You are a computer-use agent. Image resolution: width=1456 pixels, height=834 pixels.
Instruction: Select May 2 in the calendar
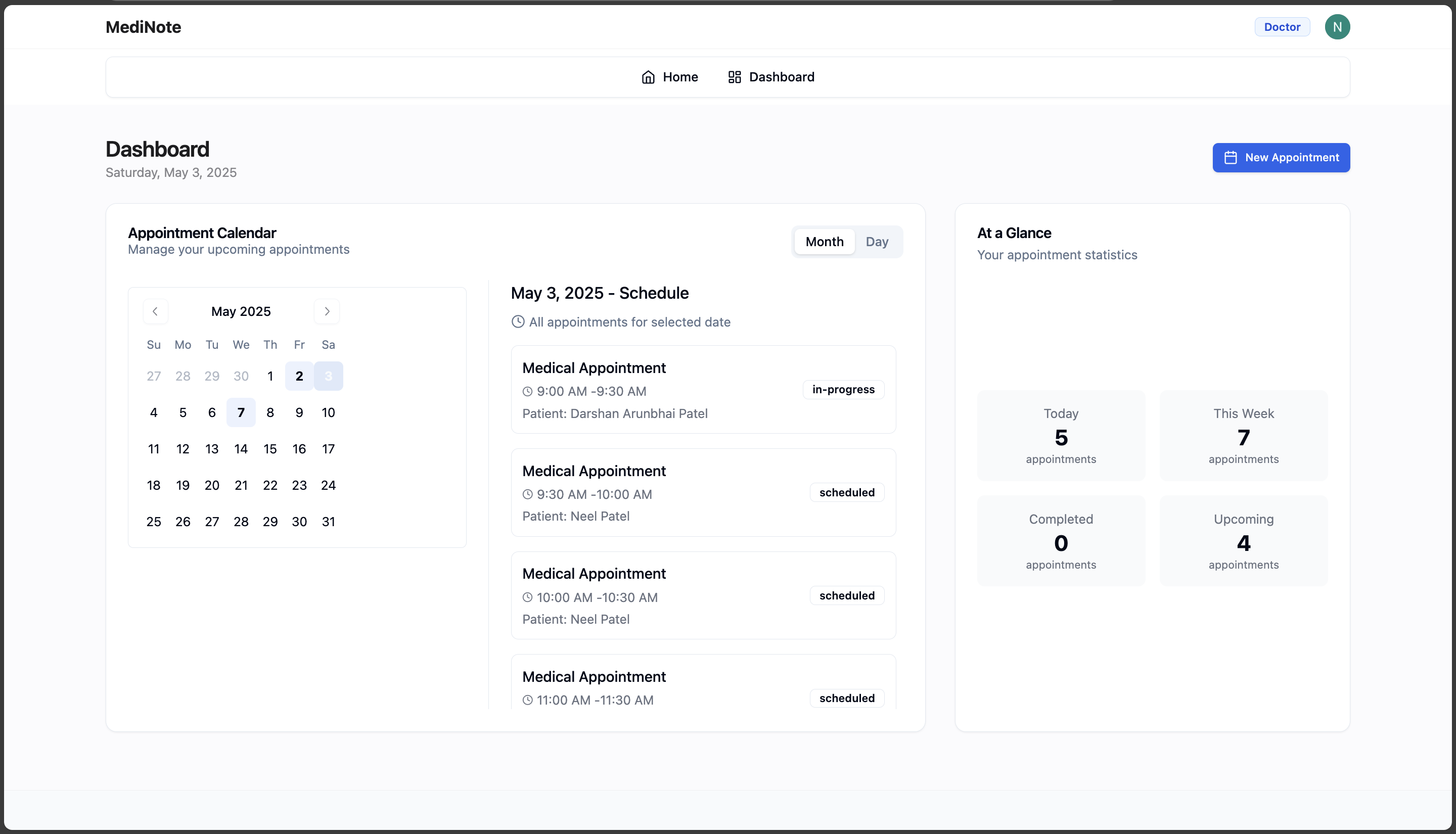pyautogui.click(x=299, y=377)
